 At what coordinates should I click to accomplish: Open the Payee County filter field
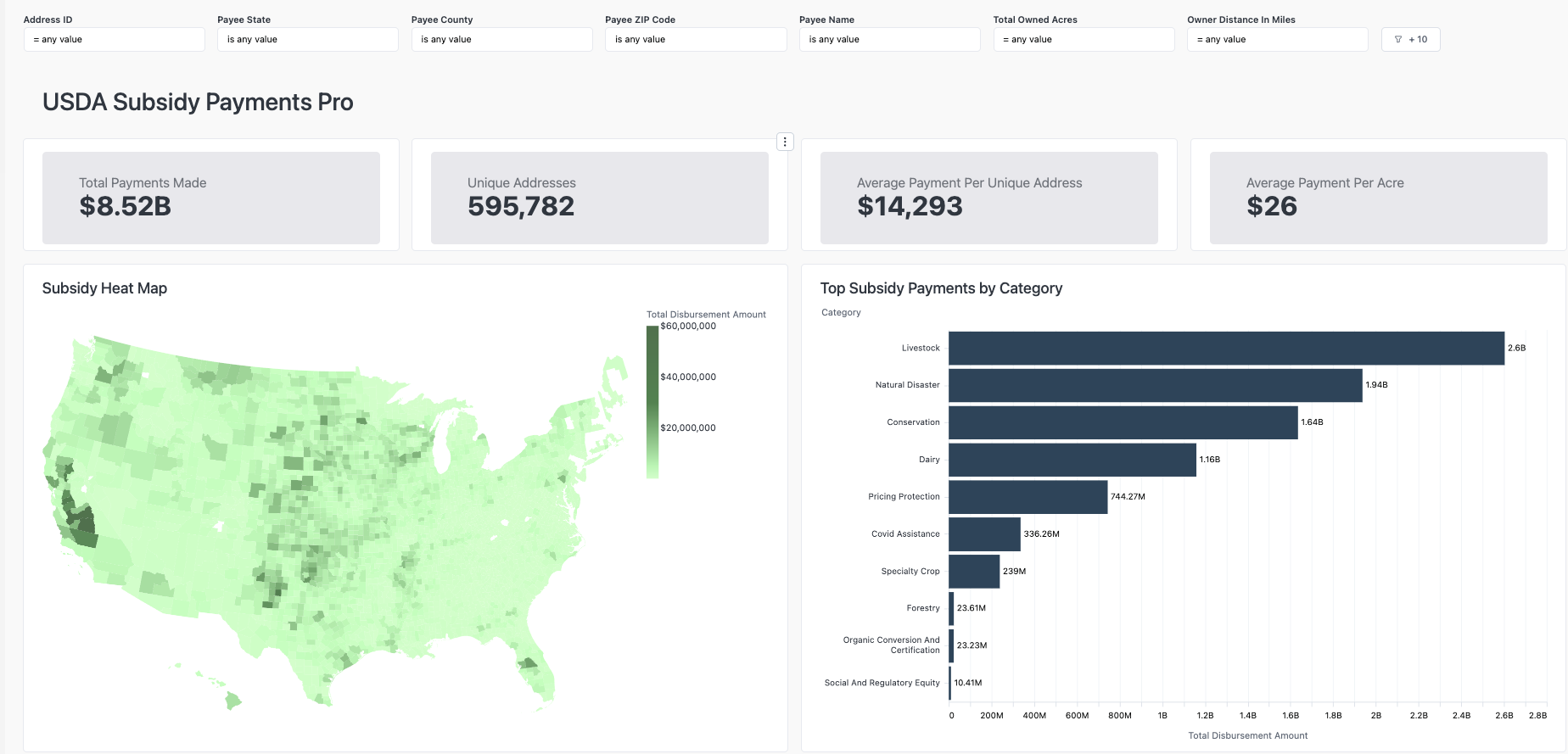pos(501,39)
